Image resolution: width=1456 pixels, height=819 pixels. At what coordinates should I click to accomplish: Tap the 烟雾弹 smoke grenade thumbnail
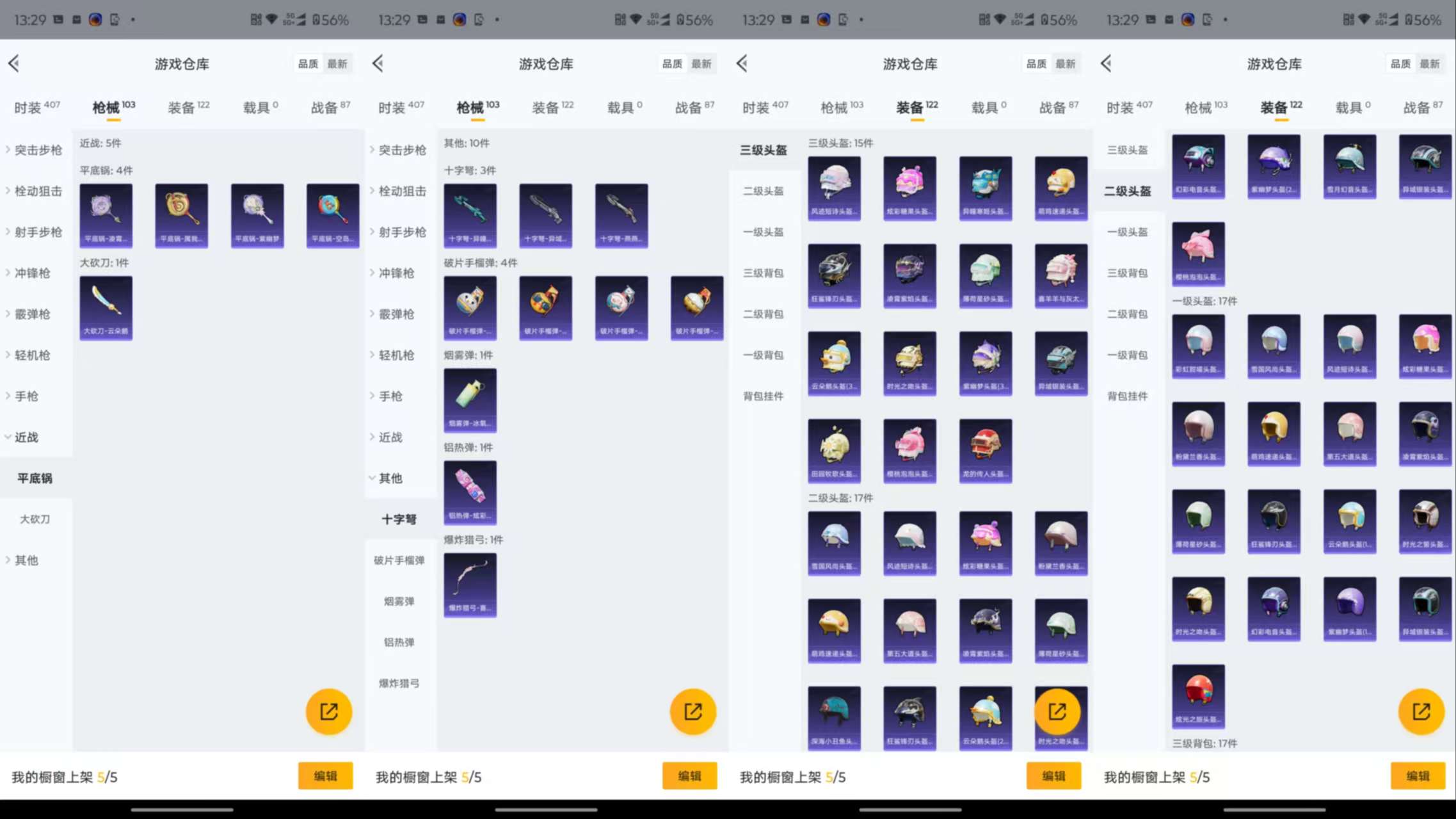coord(470,400)
